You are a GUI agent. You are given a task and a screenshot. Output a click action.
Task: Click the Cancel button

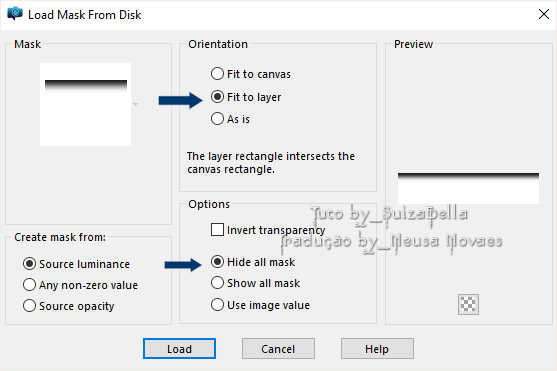pos(278,349)
